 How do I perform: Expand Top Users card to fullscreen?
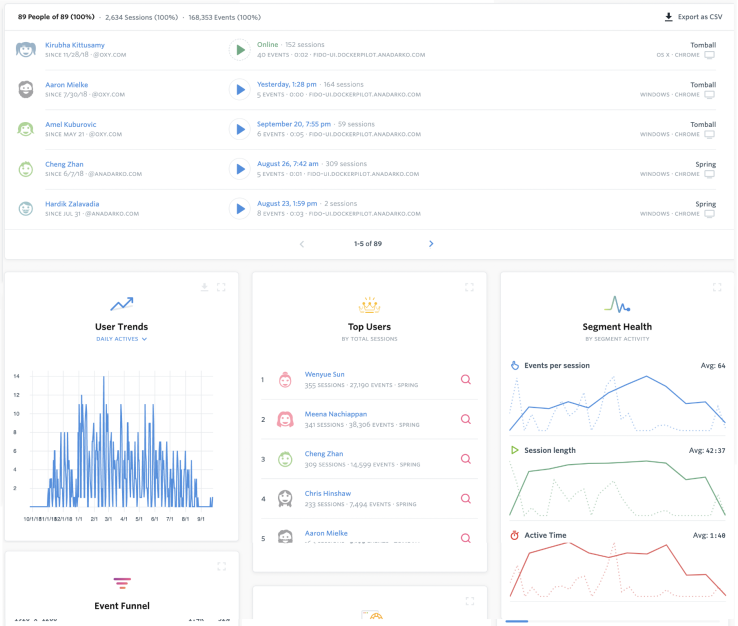click(x=469, y=287)
